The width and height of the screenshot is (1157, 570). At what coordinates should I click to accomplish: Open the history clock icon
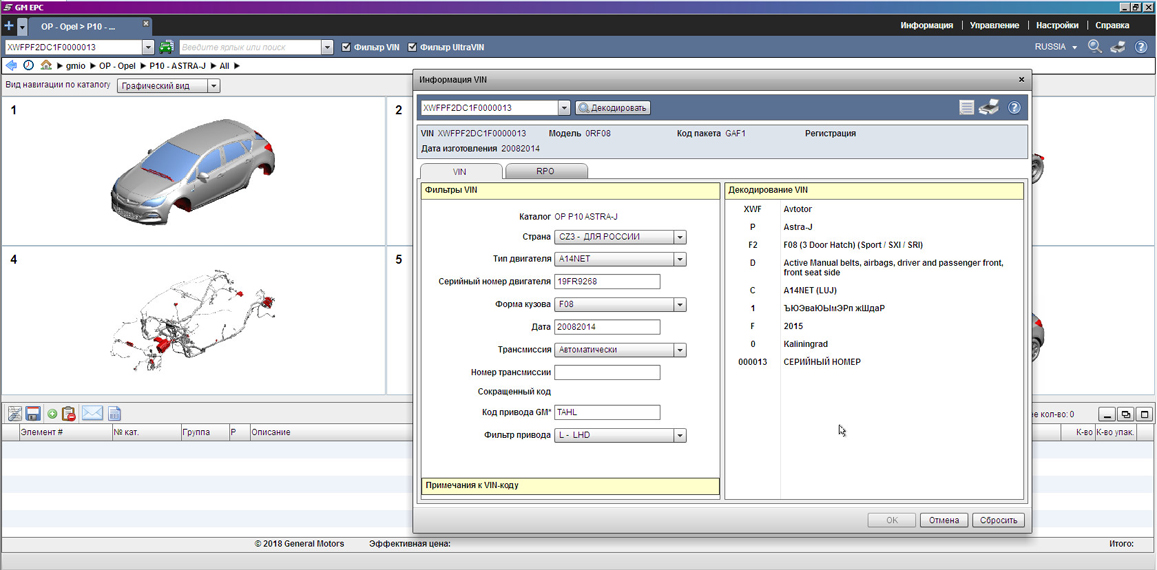(28, 66)
